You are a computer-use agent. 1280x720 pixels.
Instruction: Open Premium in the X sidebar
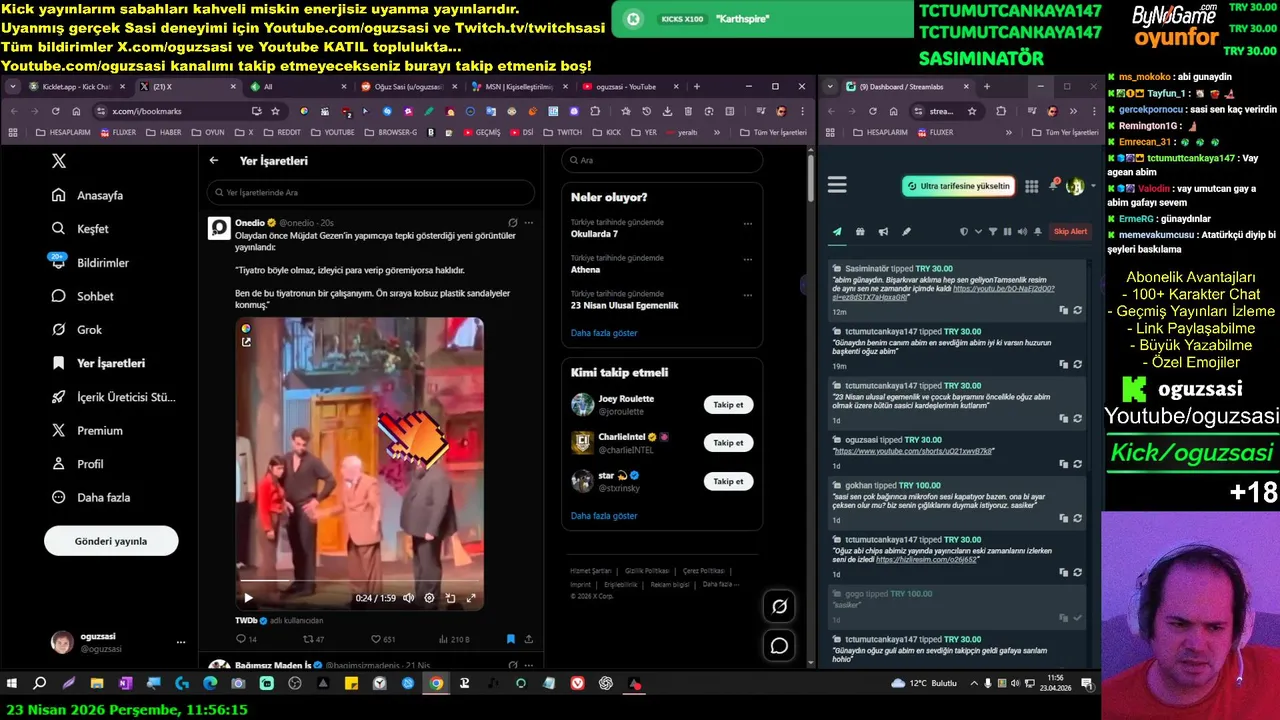pyautogui.click(x=88, y=430)
